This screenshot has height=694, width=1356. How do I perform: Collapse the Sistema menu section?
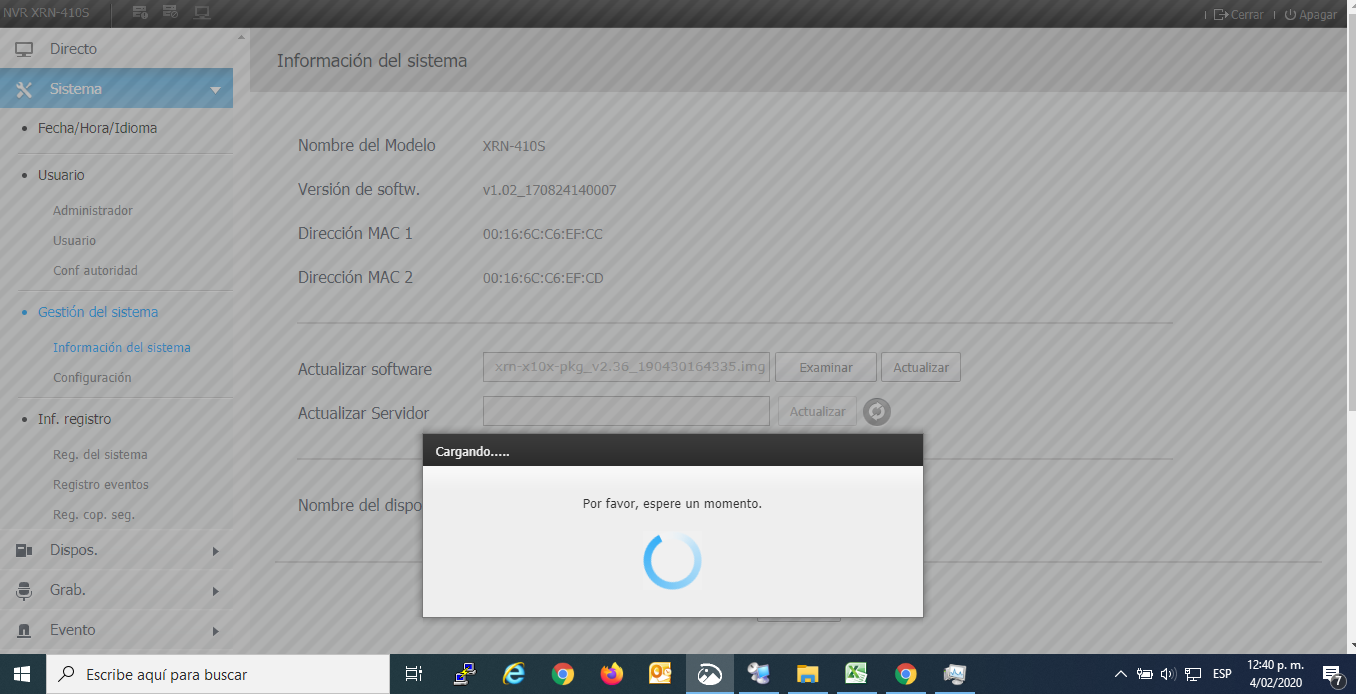tap(215, 90)
